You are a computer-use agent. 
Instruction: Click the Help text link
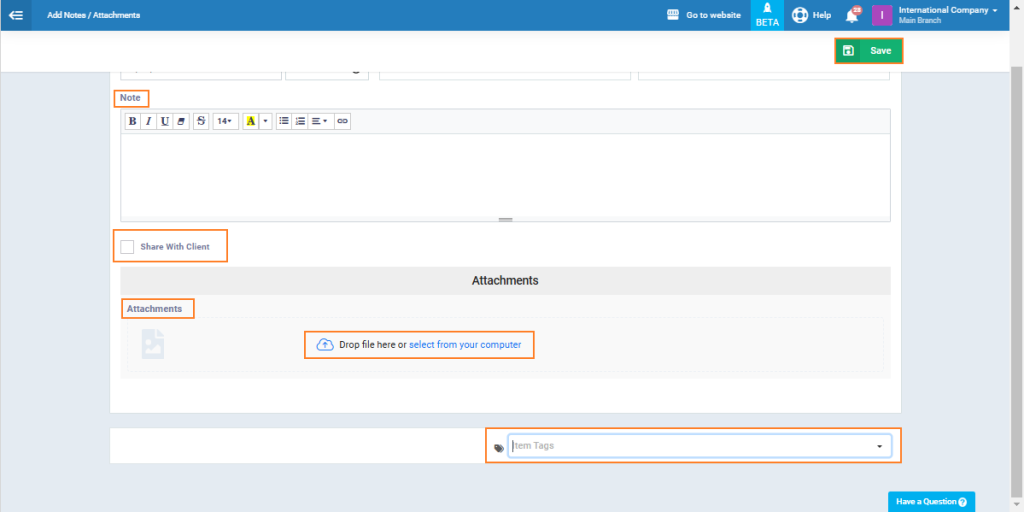(822, 15)
